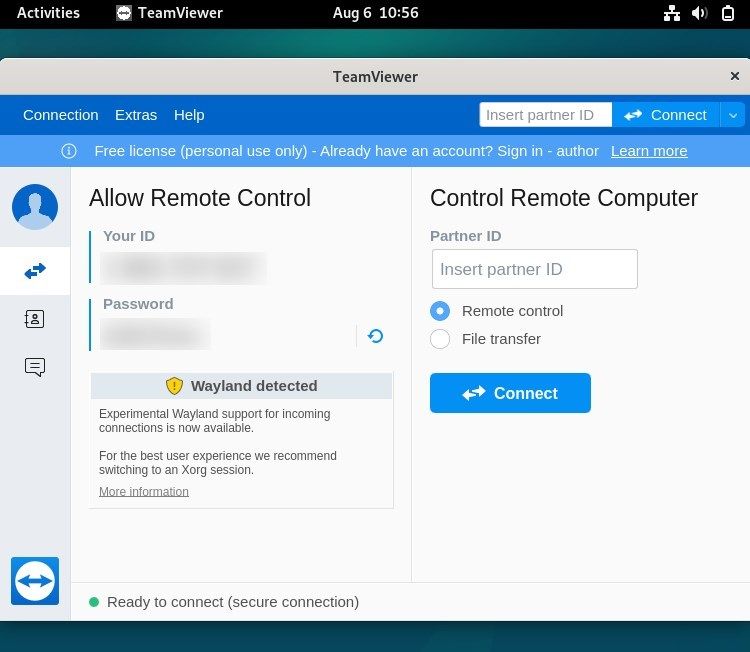Image resolution: width=750 pixels, height=652 pixels.
Task: Open the Chat sidebar icon
Action: pyautogui.click(x=35, y=367)
